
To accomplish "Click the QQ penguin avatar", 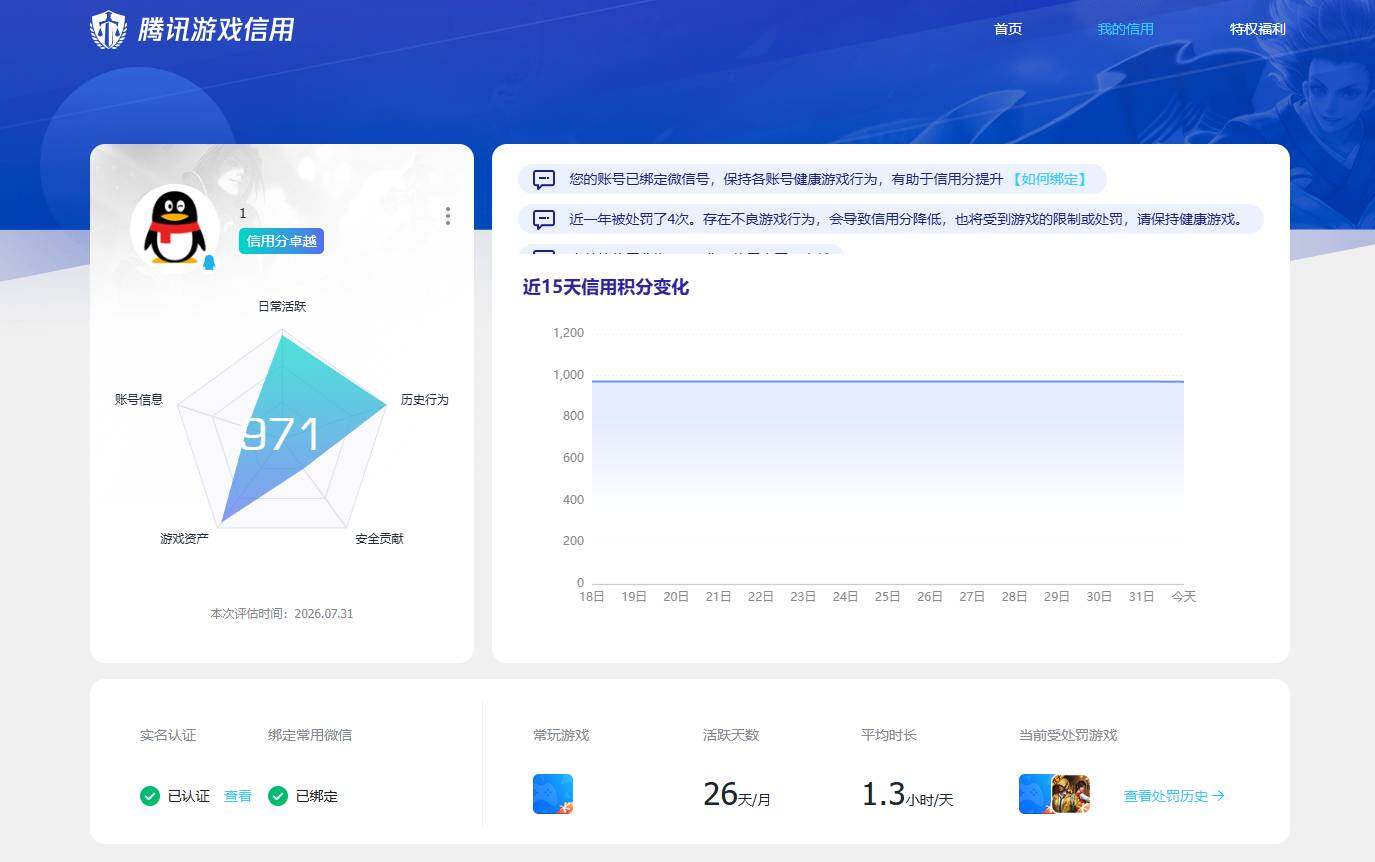I will 174,228.
